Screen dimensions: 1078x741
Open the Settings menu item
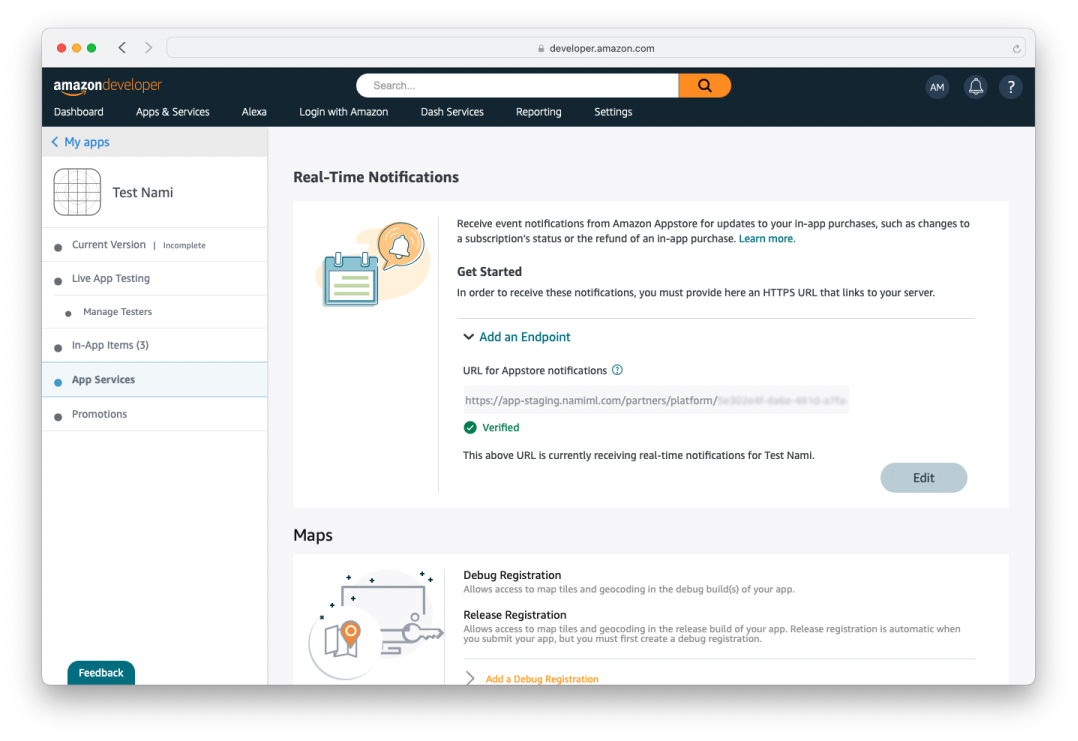[x=613, y=111]
